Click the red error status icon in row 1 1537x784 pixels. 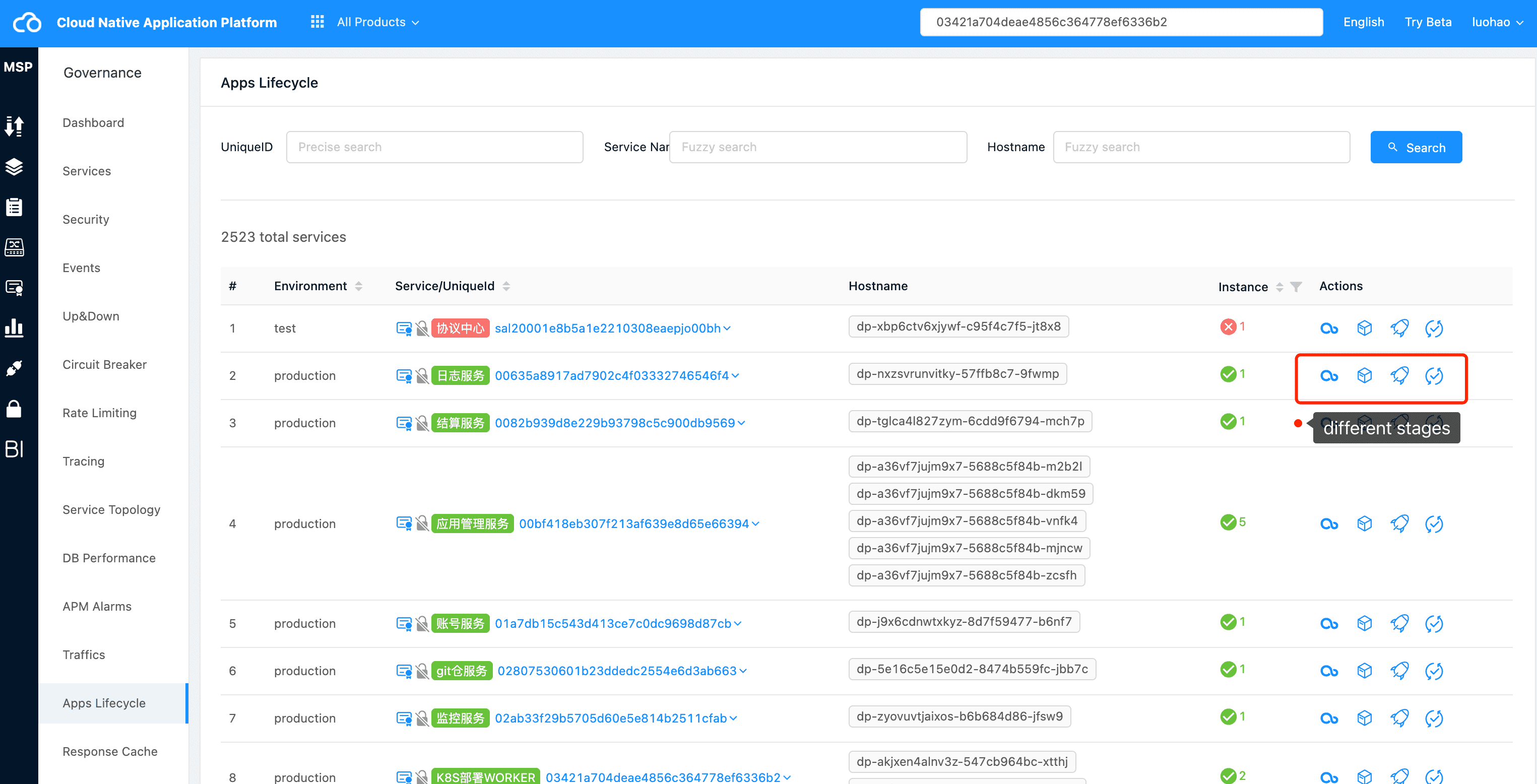(x=1228, y=326)
